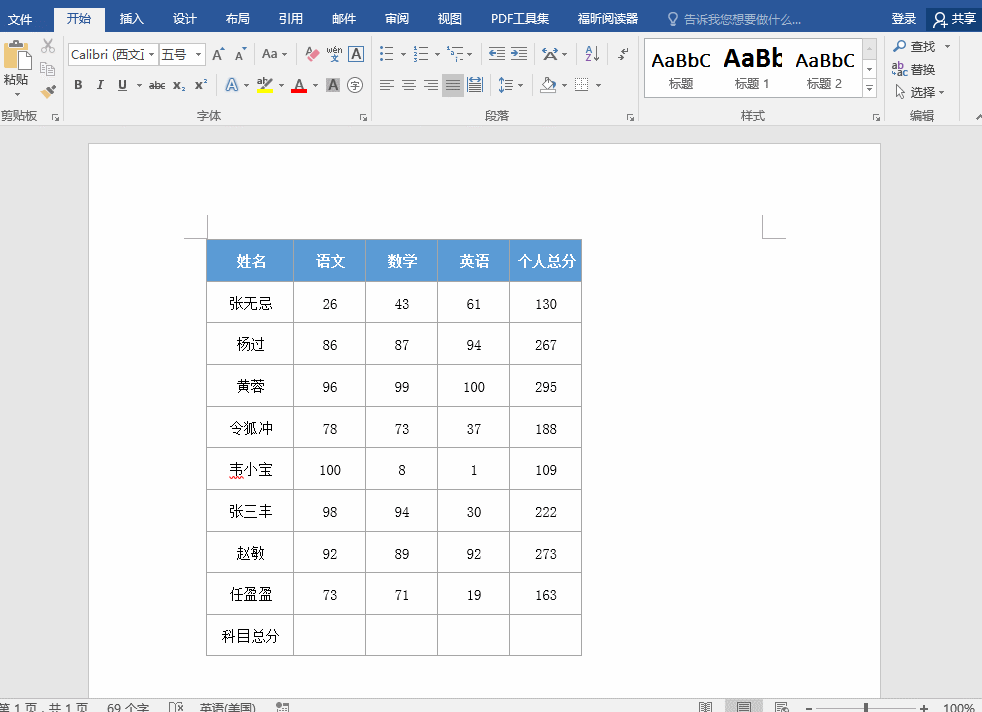Viewport: 982px width, 712px height.
Task: Click the Grow Font icon
Action: 217,54
